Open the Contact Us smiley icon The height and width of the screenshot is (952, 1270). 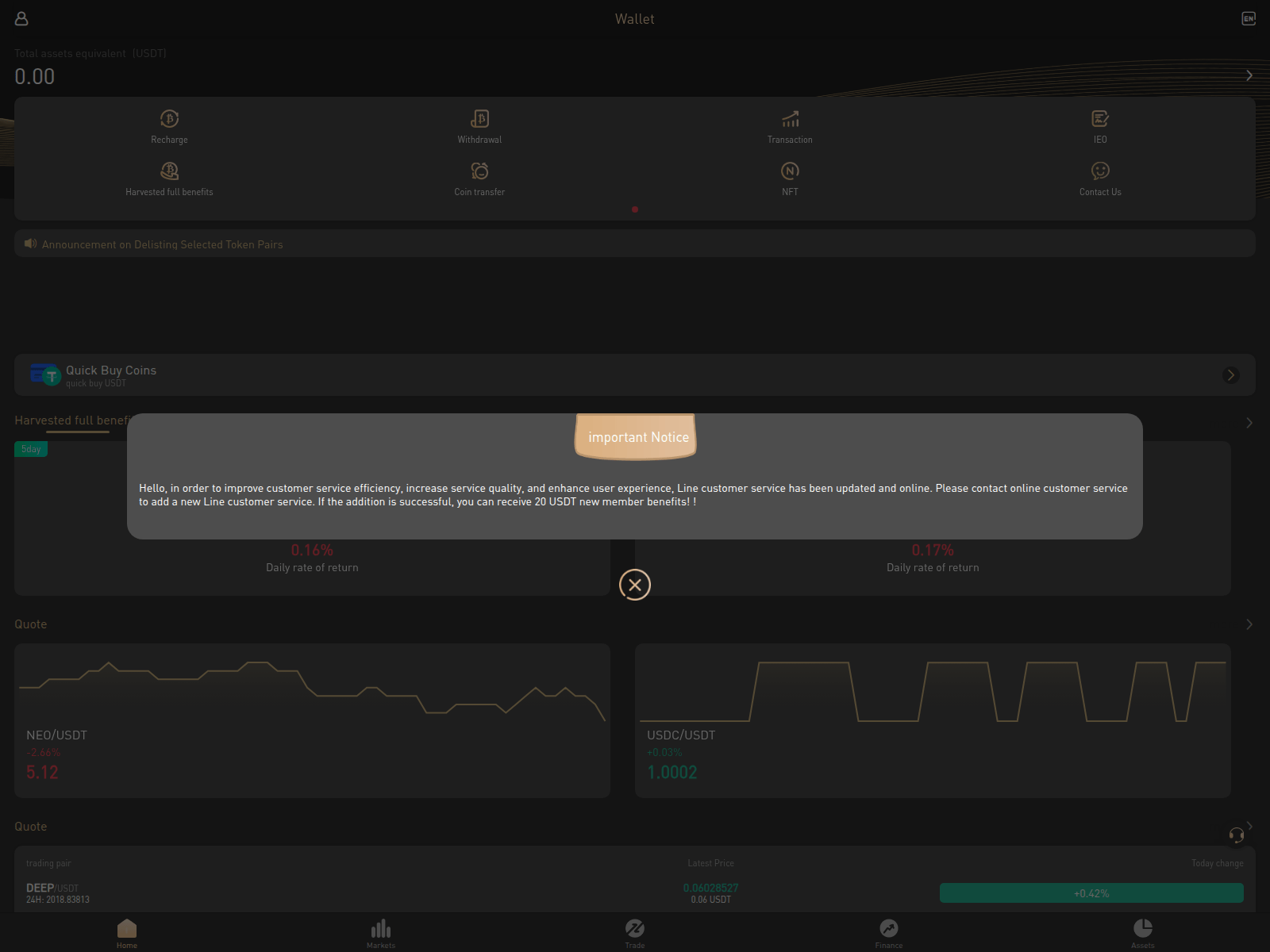[x=1100, y=171]
